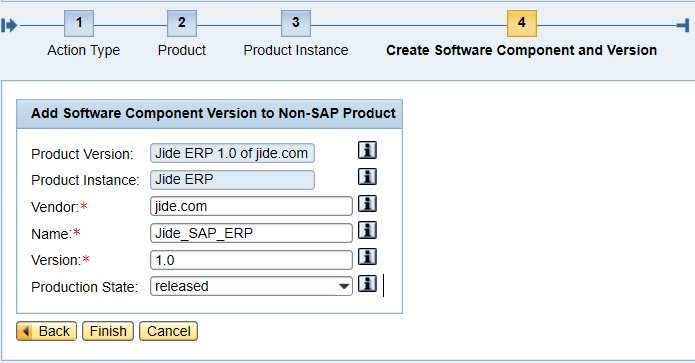Click the Finish button
The width and height of the screenshot is (695, 363).
pos(108,331)
